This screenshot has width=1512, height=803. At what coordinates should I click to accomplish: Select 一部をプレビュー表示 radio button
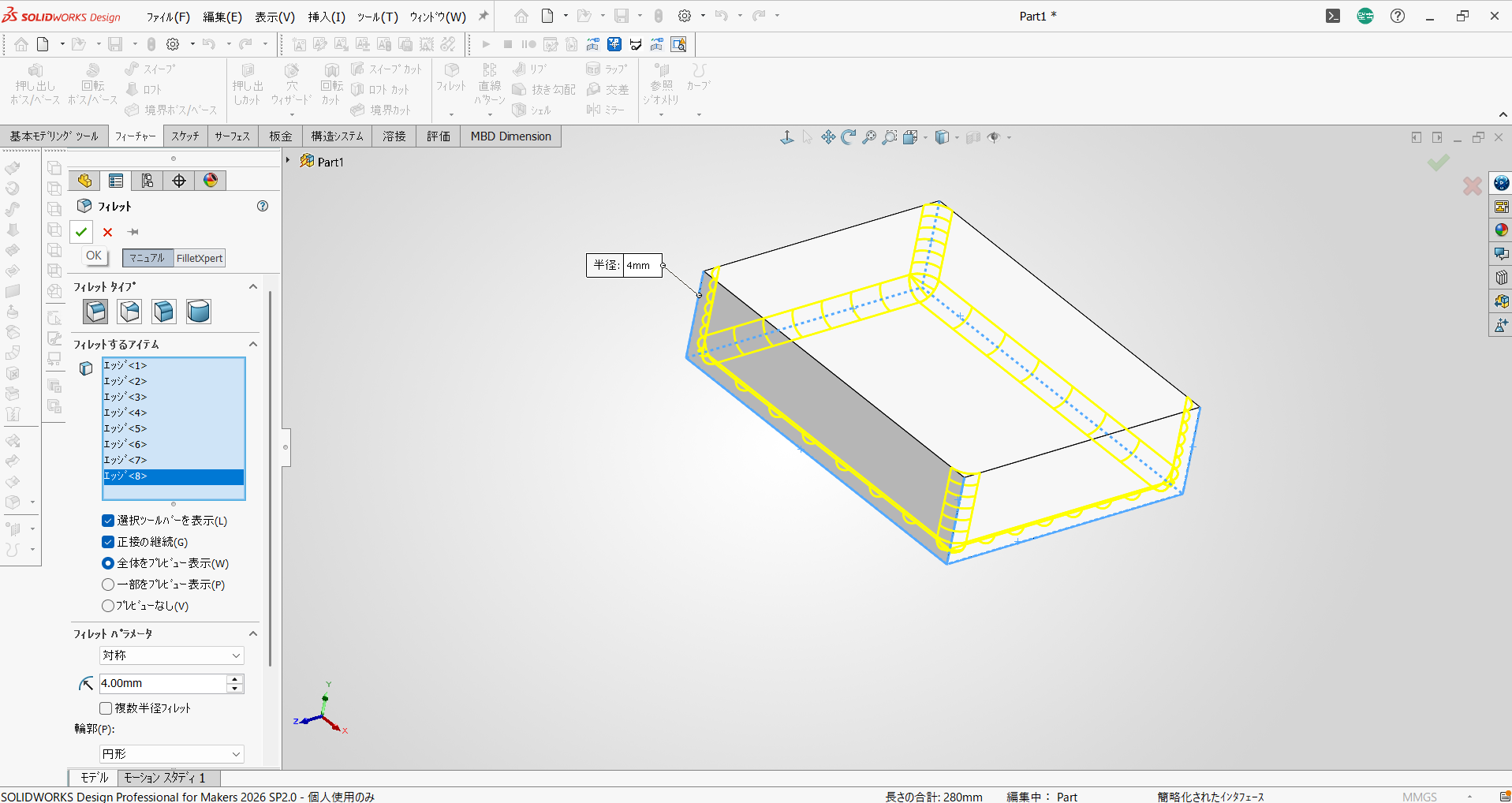pos(108,585)
